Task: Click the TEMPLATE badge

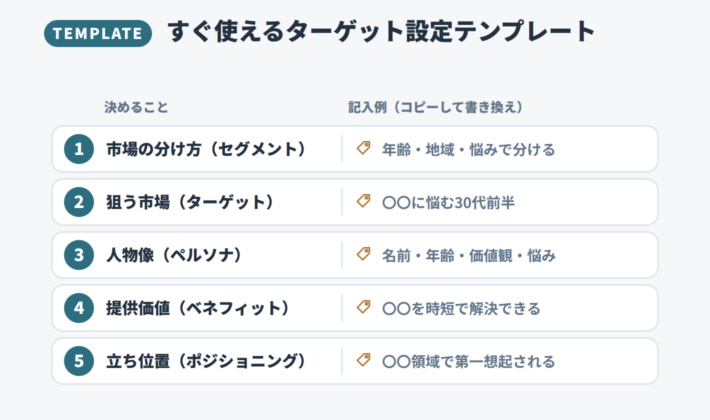Action: 98,33
